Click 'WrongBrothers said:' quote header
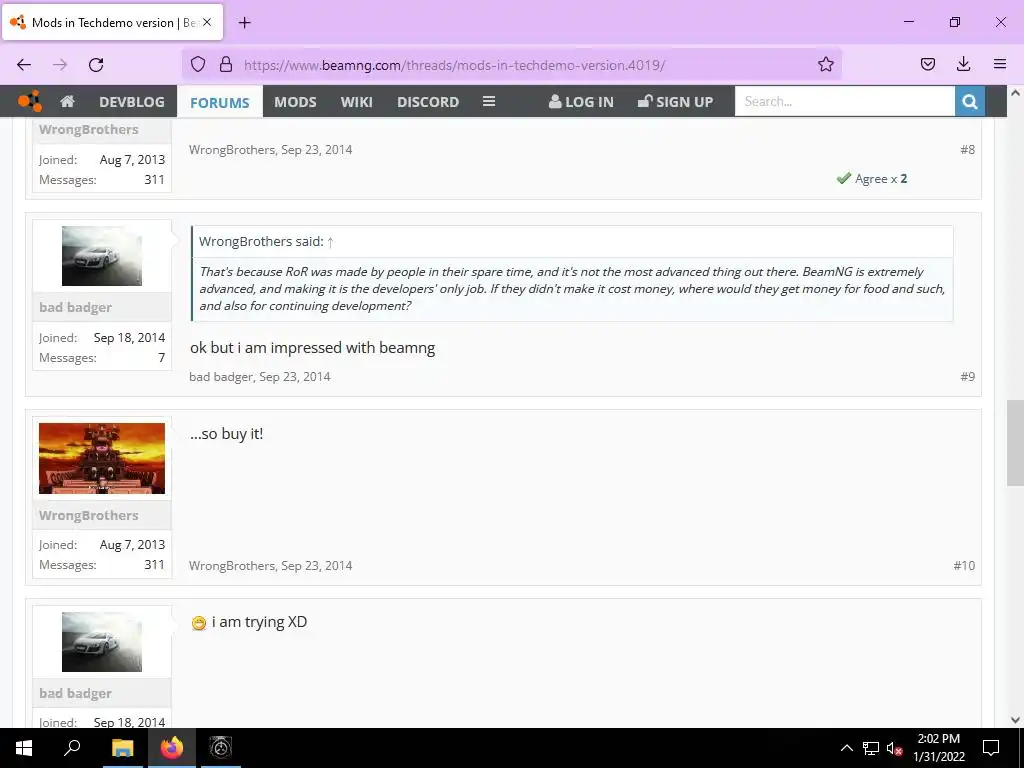The width and height of the screenshot is (1024, 768). (x=261, y=242)
